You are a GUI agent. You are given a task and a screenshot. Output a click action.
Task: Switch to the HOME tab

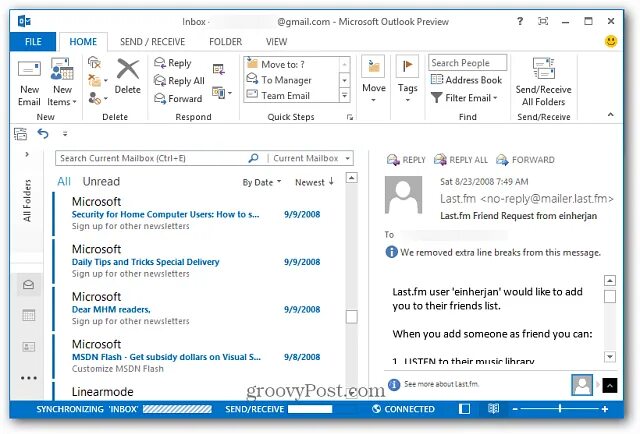[83, 42]
